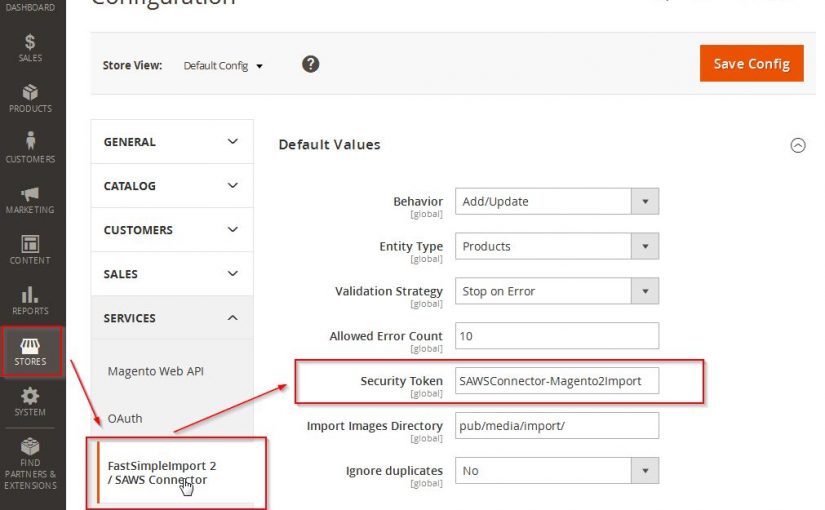This screenshot has height=510, width=825.
Task: Click the Store View help question icon
Action: 311,64
